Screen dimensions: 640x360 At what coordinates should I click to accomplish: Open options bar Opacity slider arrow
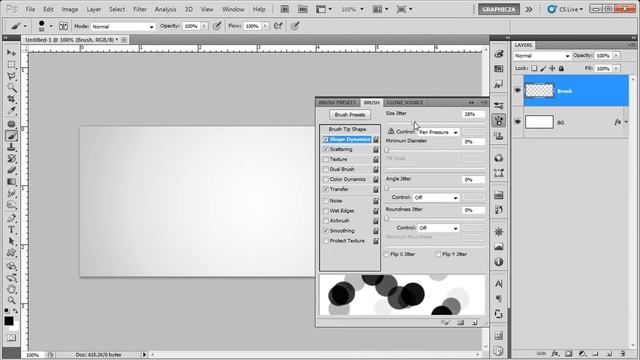(204, 26)
